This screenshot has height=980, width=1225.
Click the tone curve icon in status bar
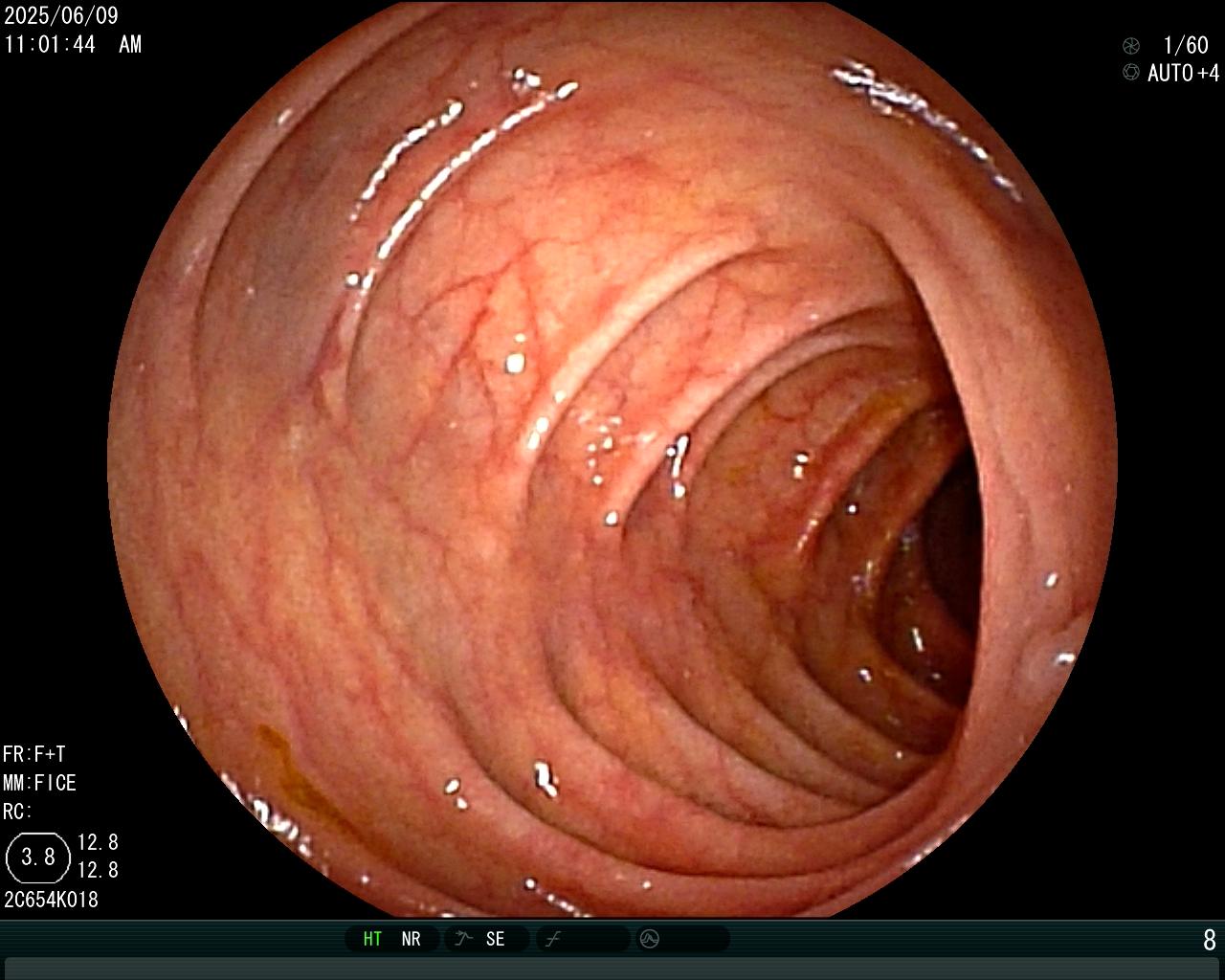[553, 939]
